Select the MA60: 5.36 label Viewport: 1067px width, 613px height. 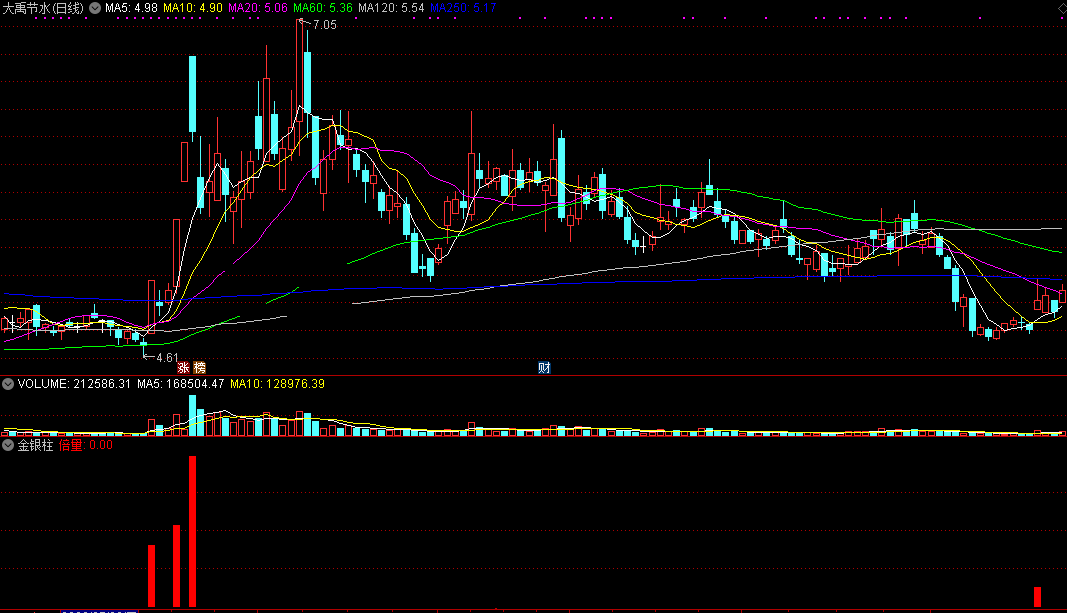(323, 8)
